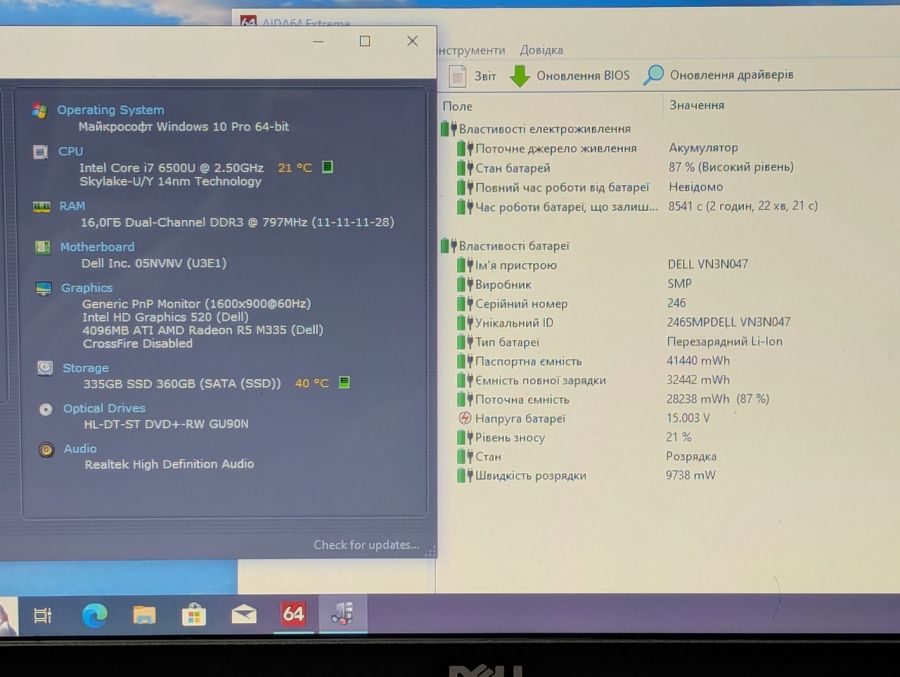Open the Motherboard section link
Viewport: 900px width, 677px height.
pyautogui.click(x=98, y=247)
